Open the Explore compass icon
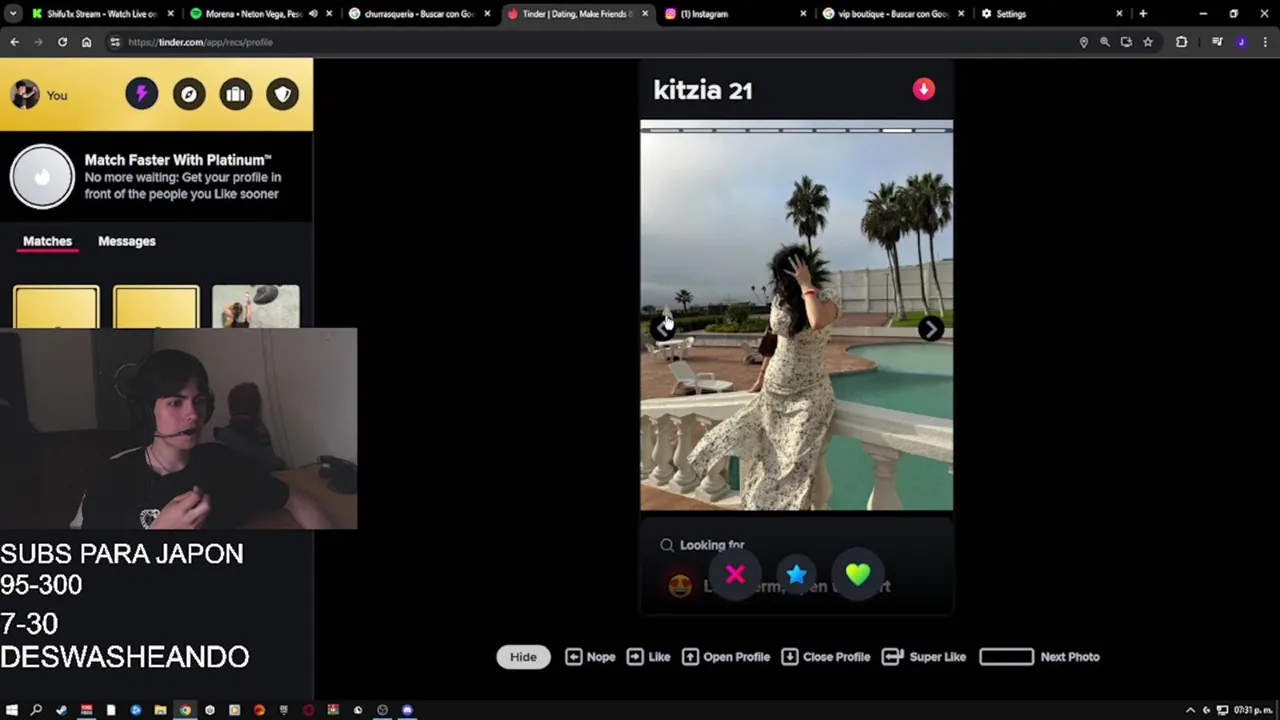1280x720 pixels. click(189, 94)
